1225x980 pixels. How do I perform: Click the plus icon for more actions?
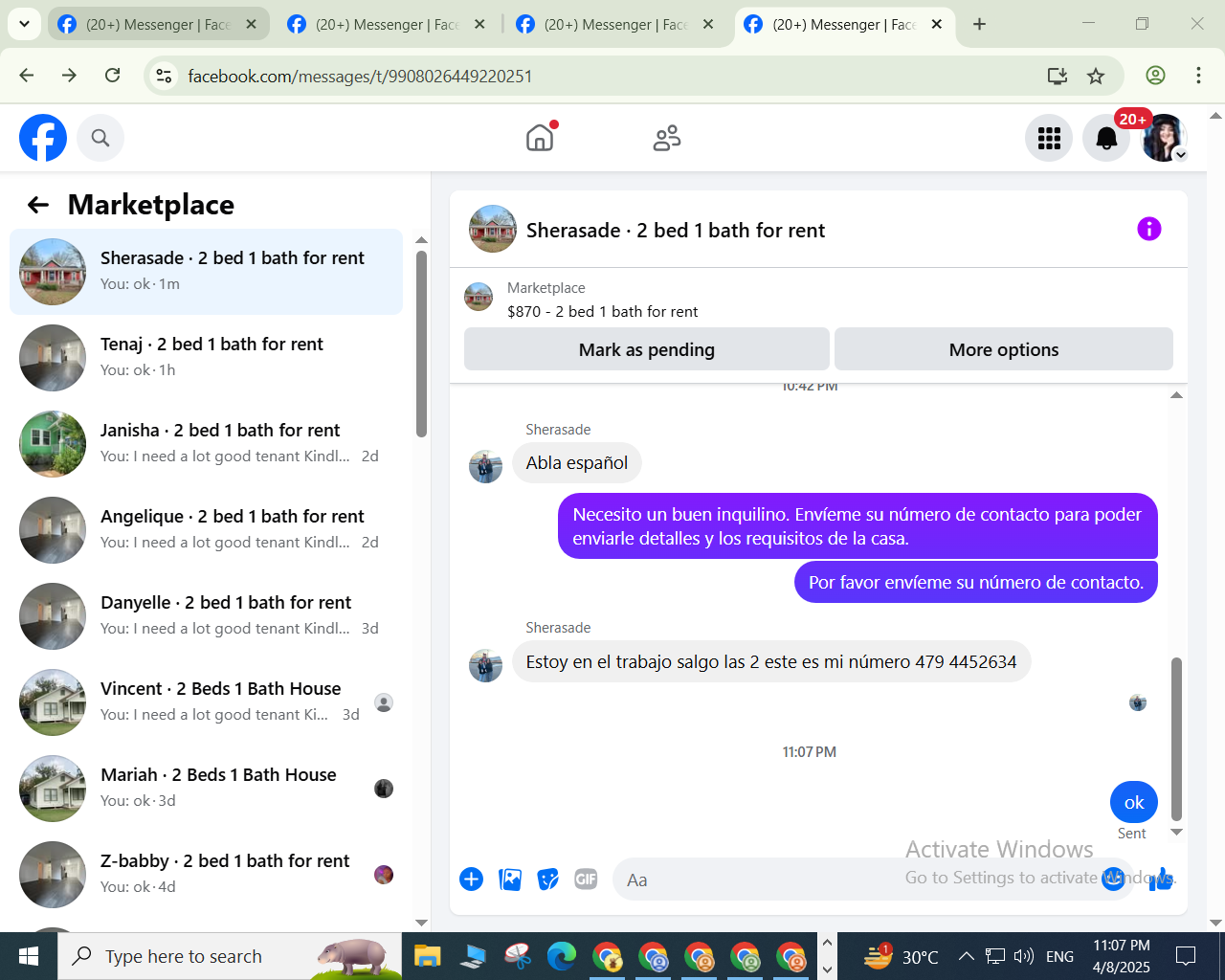tap(471, 879)
